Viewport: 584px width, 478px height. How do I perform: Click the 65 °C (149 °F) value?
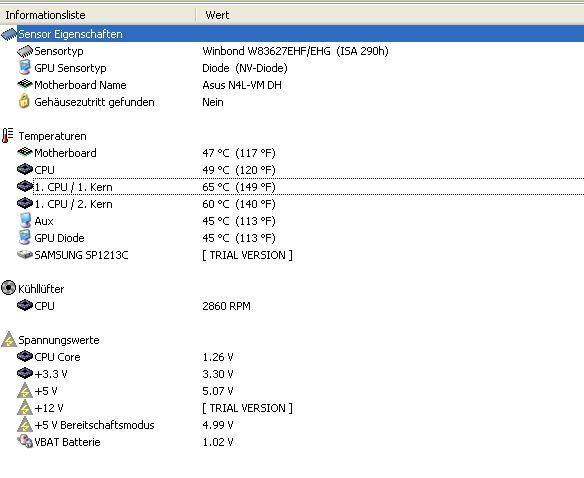(239, 187)
